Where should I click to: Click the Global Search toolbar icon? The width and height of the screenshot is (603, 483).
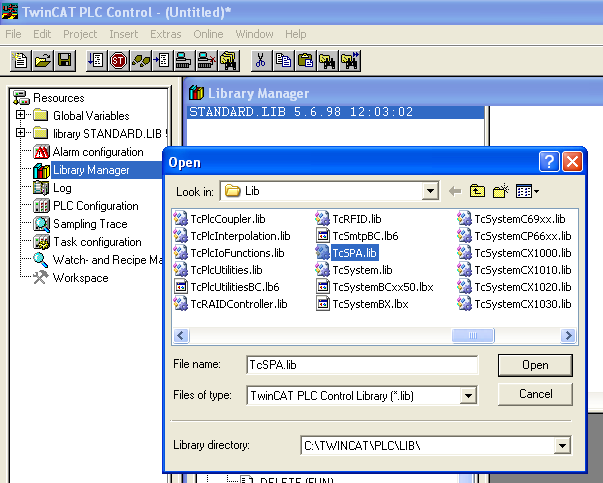[x=229, y=61]
